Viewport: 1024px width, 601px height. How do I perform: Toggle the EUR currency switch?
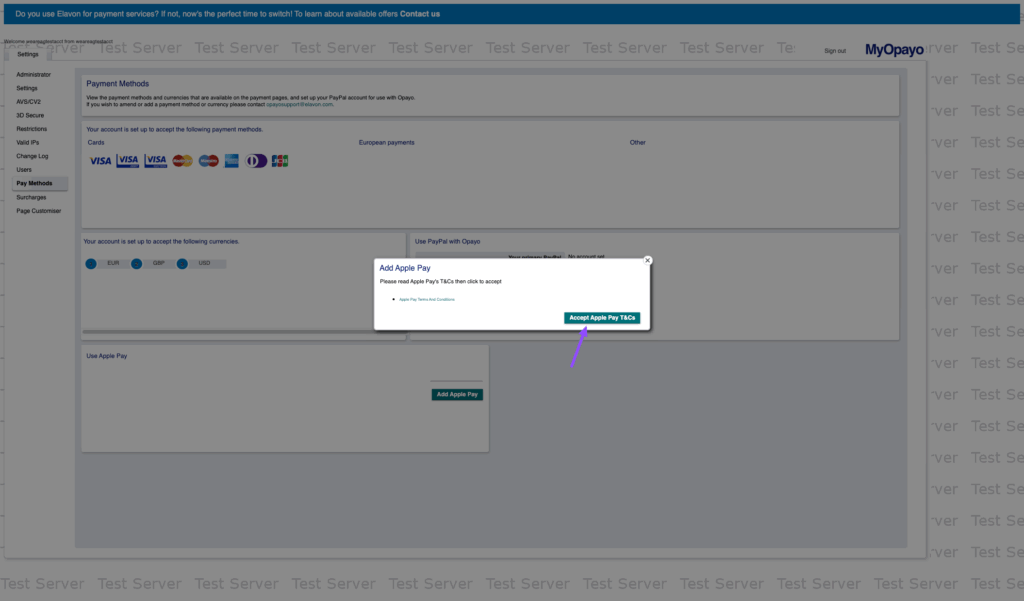91,264
